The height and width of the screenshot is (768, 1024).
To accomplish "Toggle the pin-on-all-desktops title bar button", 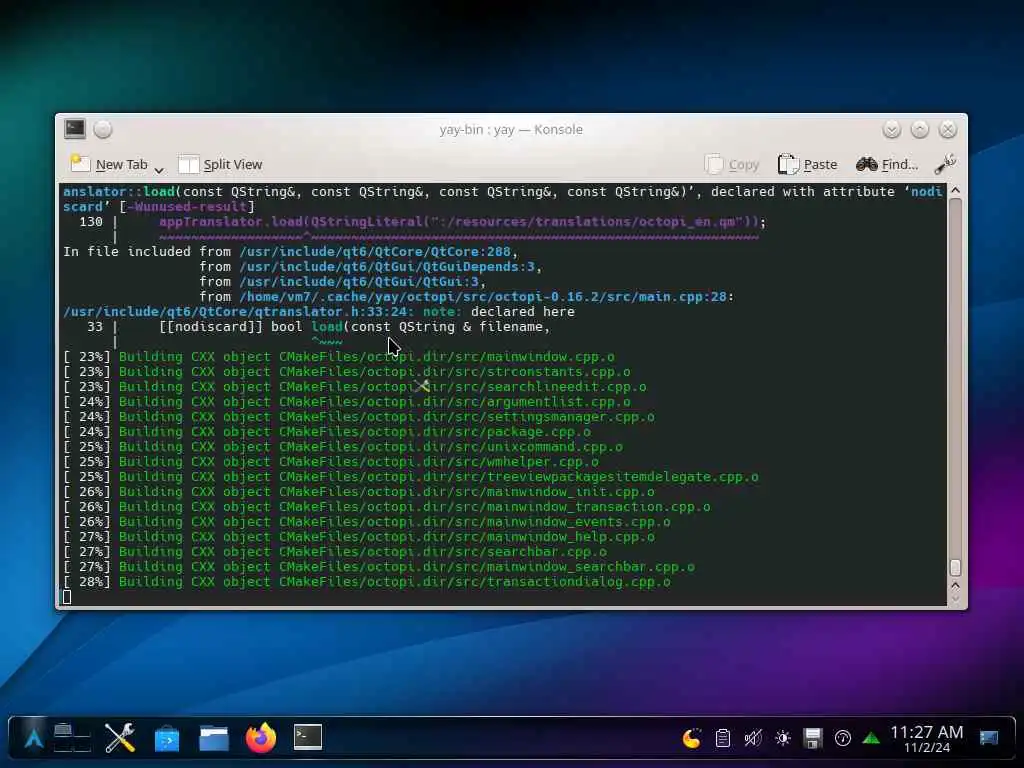I will click(x=103, y=129).
